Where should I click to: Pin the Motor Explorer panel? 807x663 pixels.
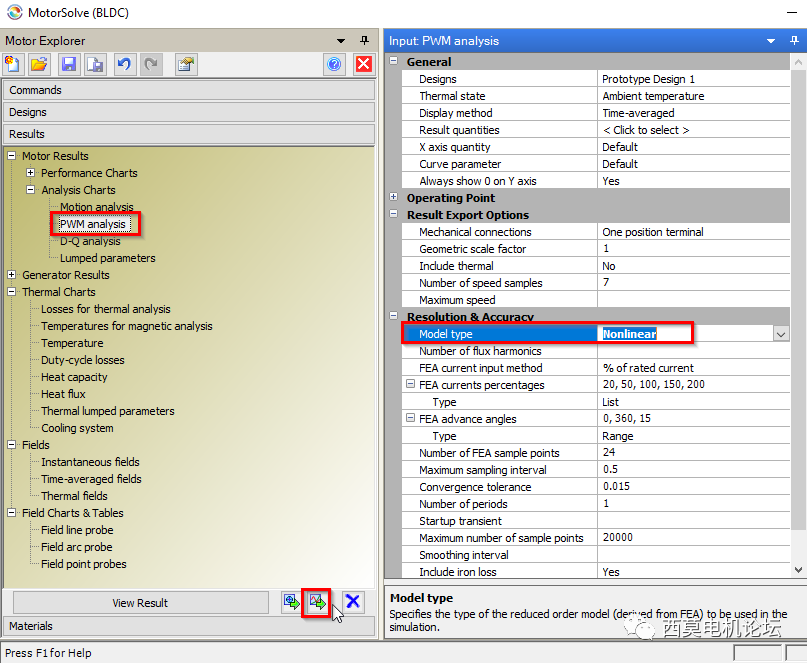[364, 40]
